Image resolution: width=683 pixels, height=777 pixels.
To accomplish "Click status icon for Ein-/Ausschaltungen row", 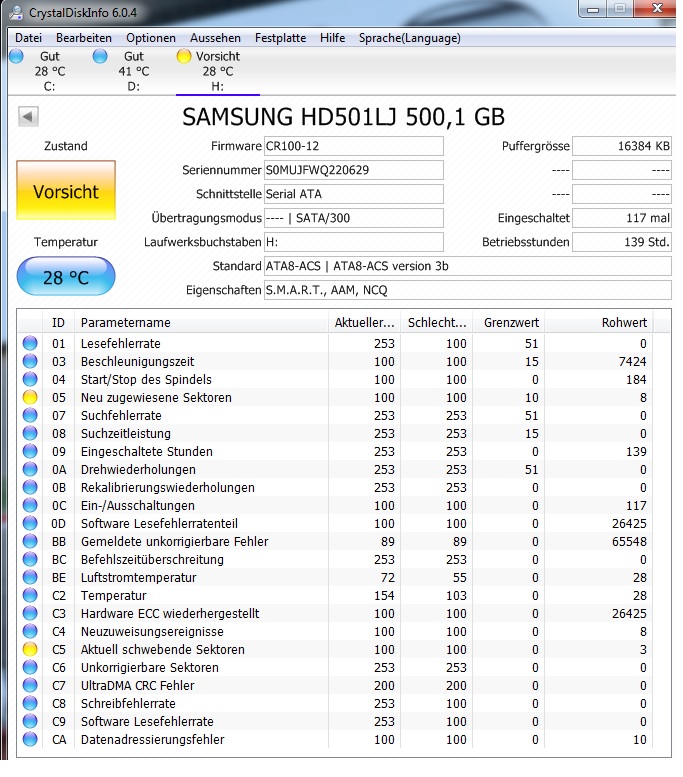I will click(30, 505).
